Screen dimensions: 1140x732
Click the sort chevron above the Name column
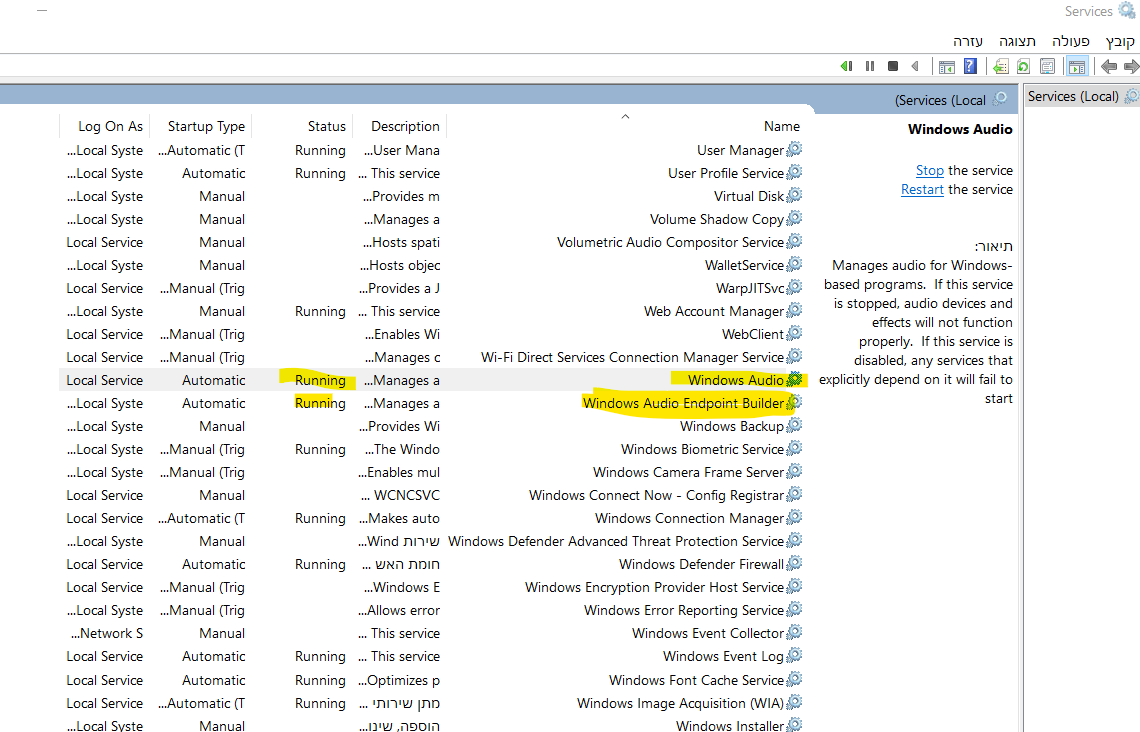(625, 116)
